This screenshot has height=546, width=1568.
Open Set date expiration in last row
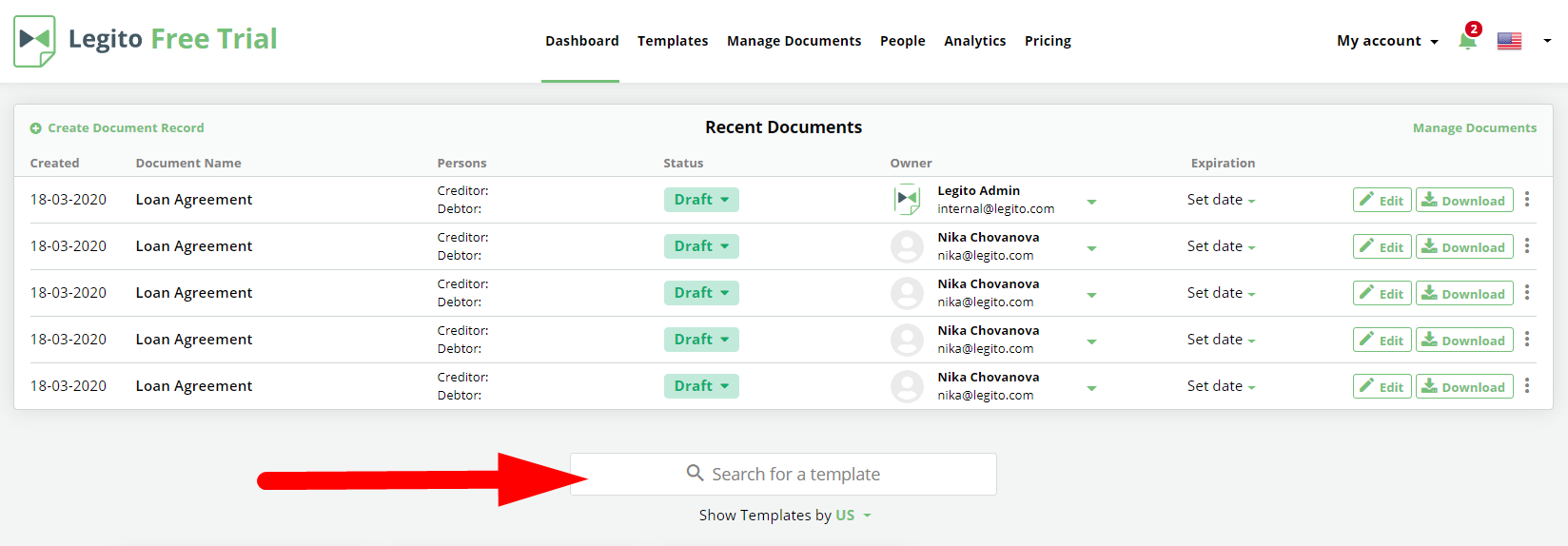[1221, 386]
